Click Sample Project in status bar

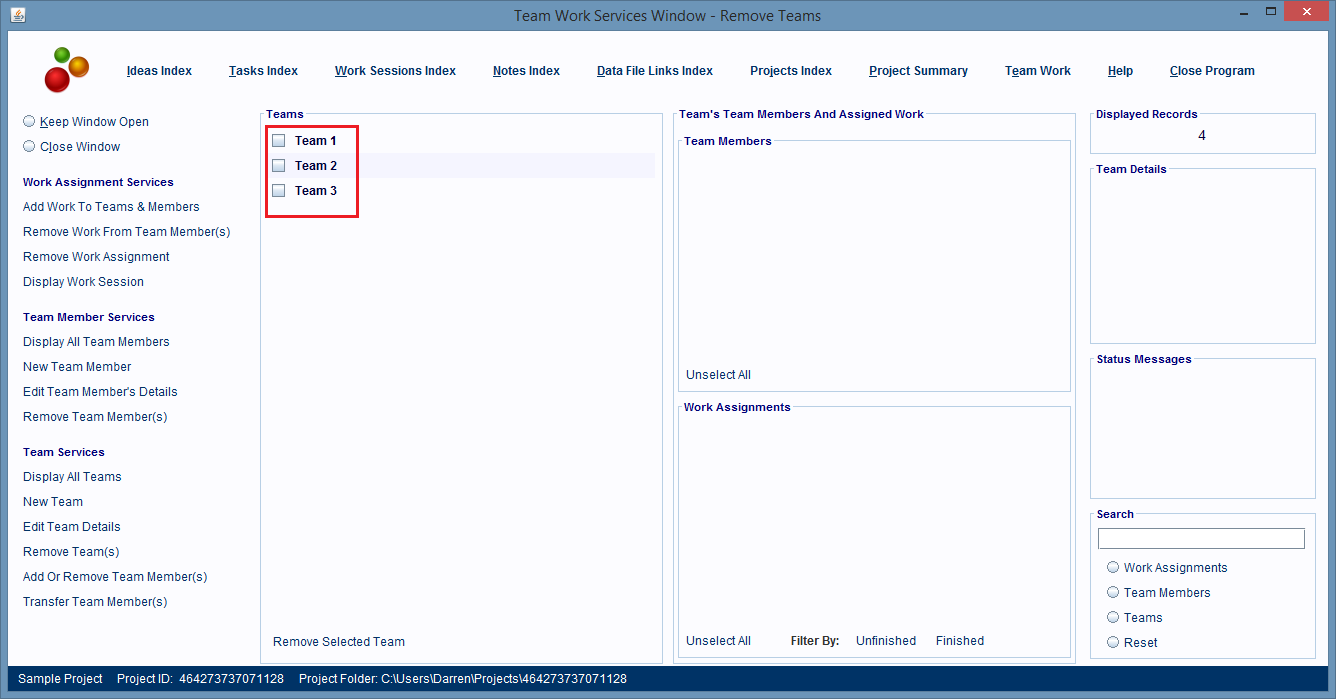point(60,679)
